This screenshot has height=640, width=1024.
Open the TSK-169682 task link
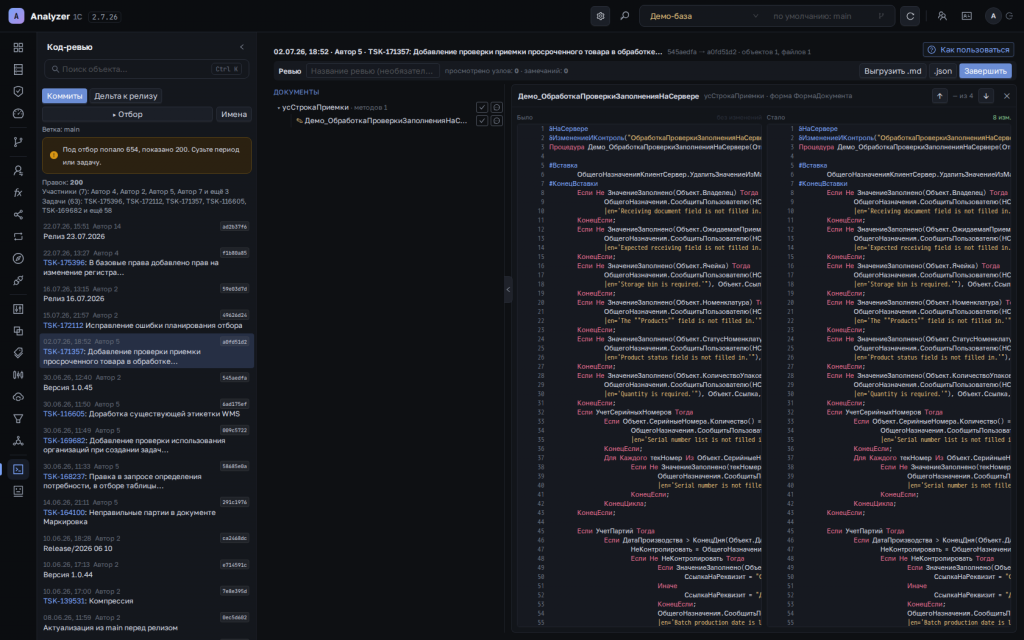tap(64, 441)
